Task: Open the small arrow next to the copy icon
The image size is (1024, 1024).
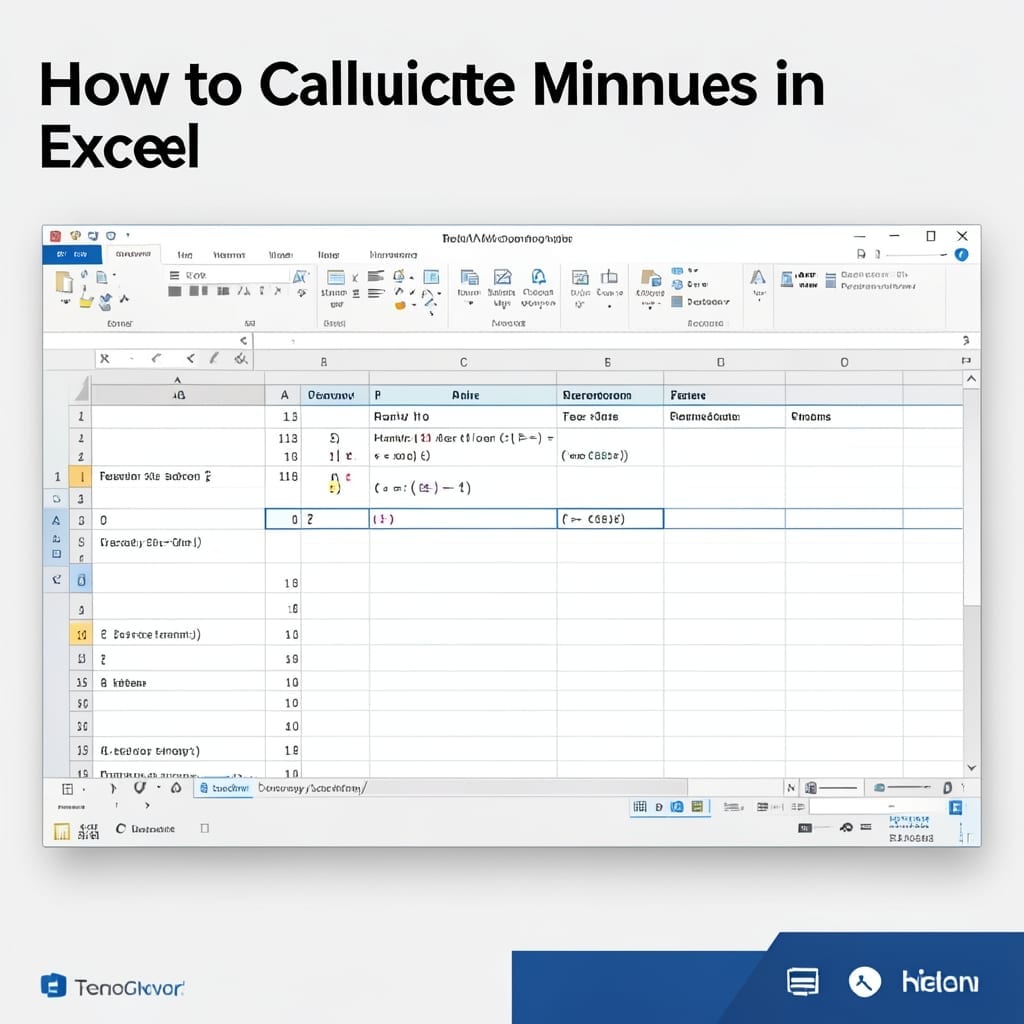Action: (x=115, y=276)
